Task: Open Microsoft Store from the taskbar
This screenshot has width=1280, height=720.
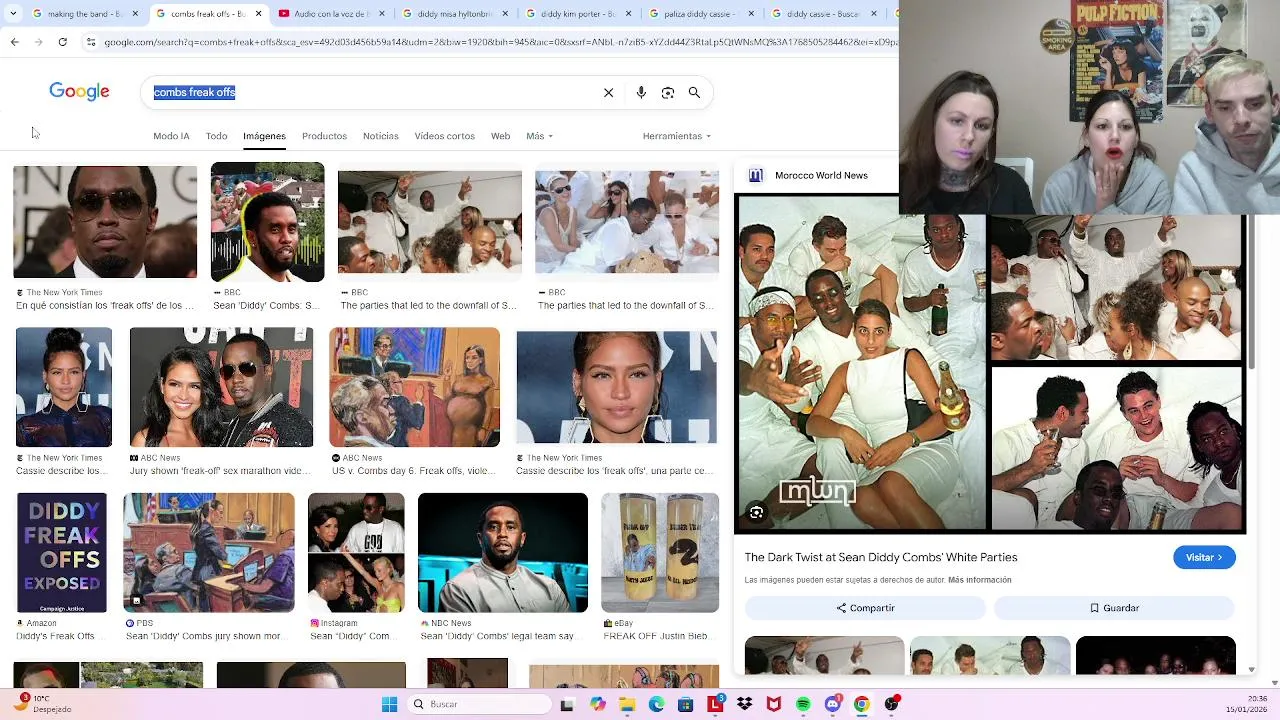Action: point(685,704)
